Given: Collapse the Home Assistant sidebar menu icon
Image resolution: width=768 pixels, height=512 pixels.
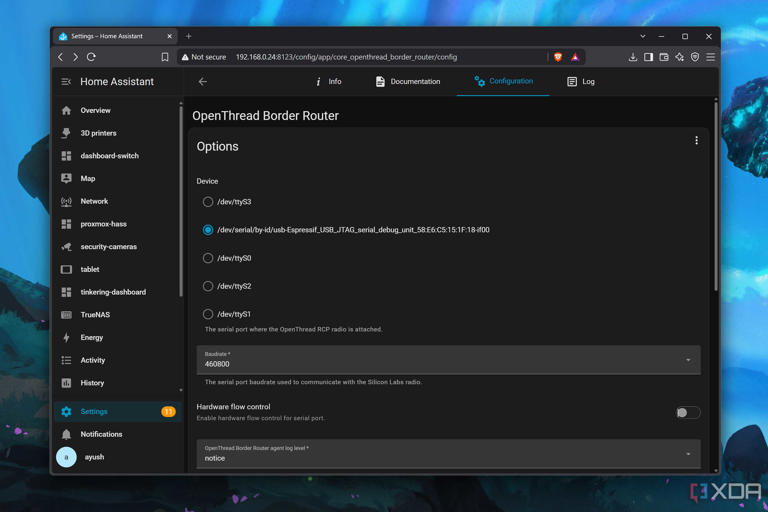Looking at the screenshot, I should (66, 82).
